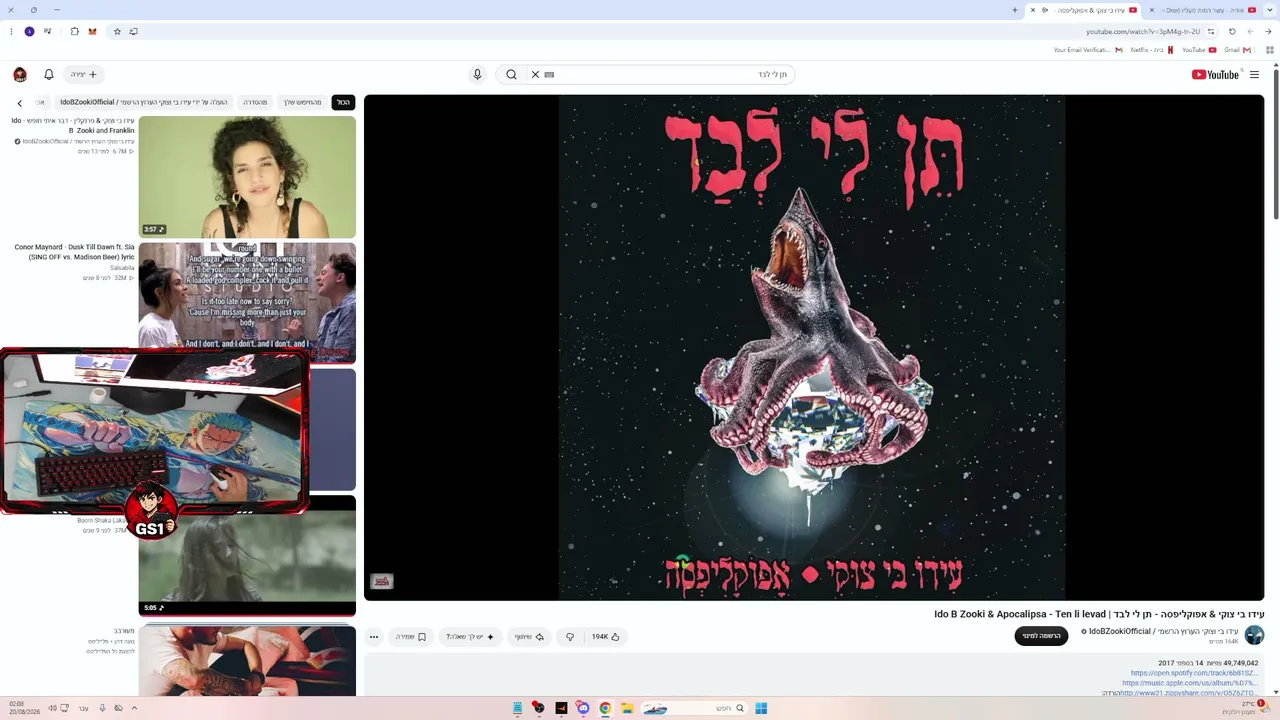
Task: Clear the YouTube search box text
Action: (535, 74)
